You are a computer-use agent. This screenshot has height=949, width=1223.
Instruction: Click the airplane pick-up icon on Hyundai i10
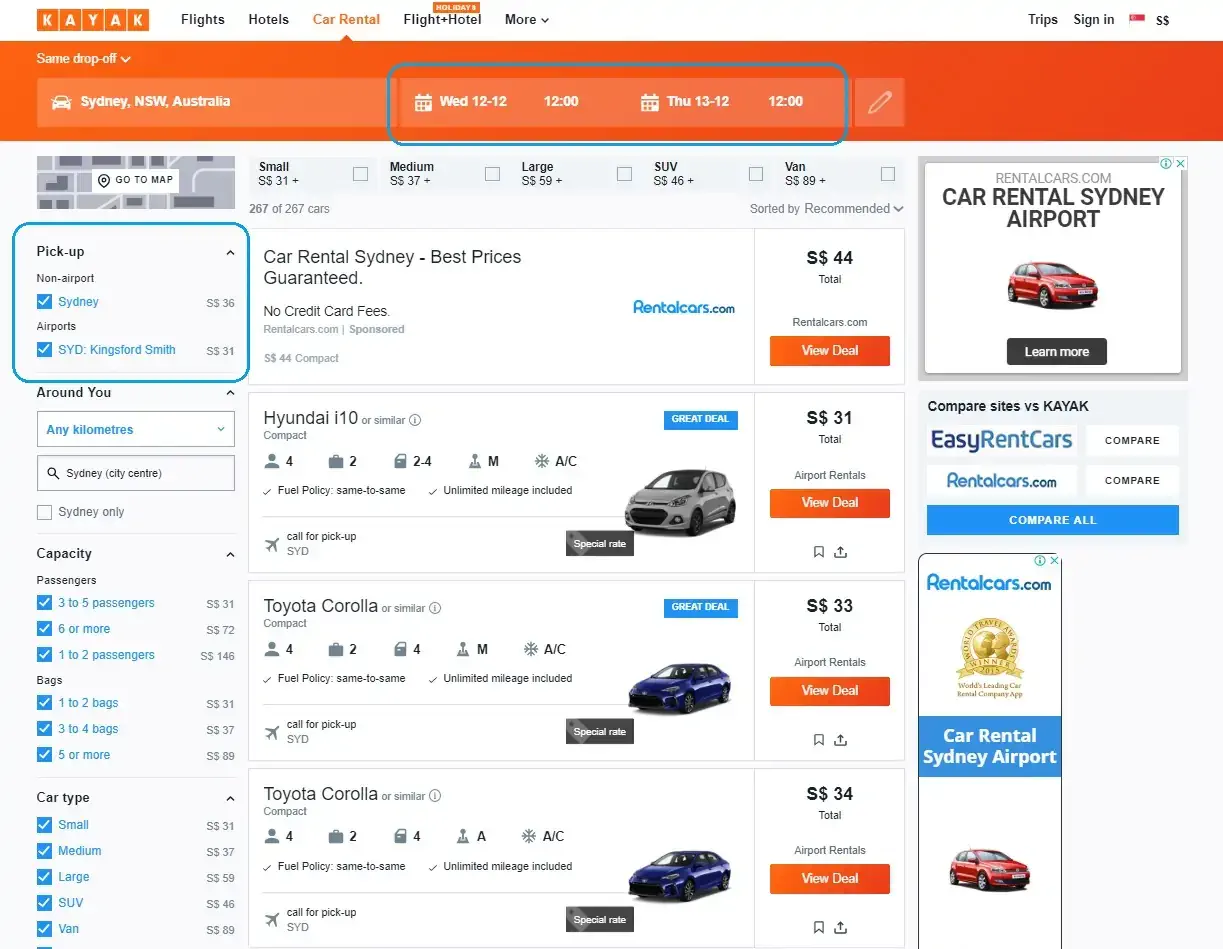[272, 544]
